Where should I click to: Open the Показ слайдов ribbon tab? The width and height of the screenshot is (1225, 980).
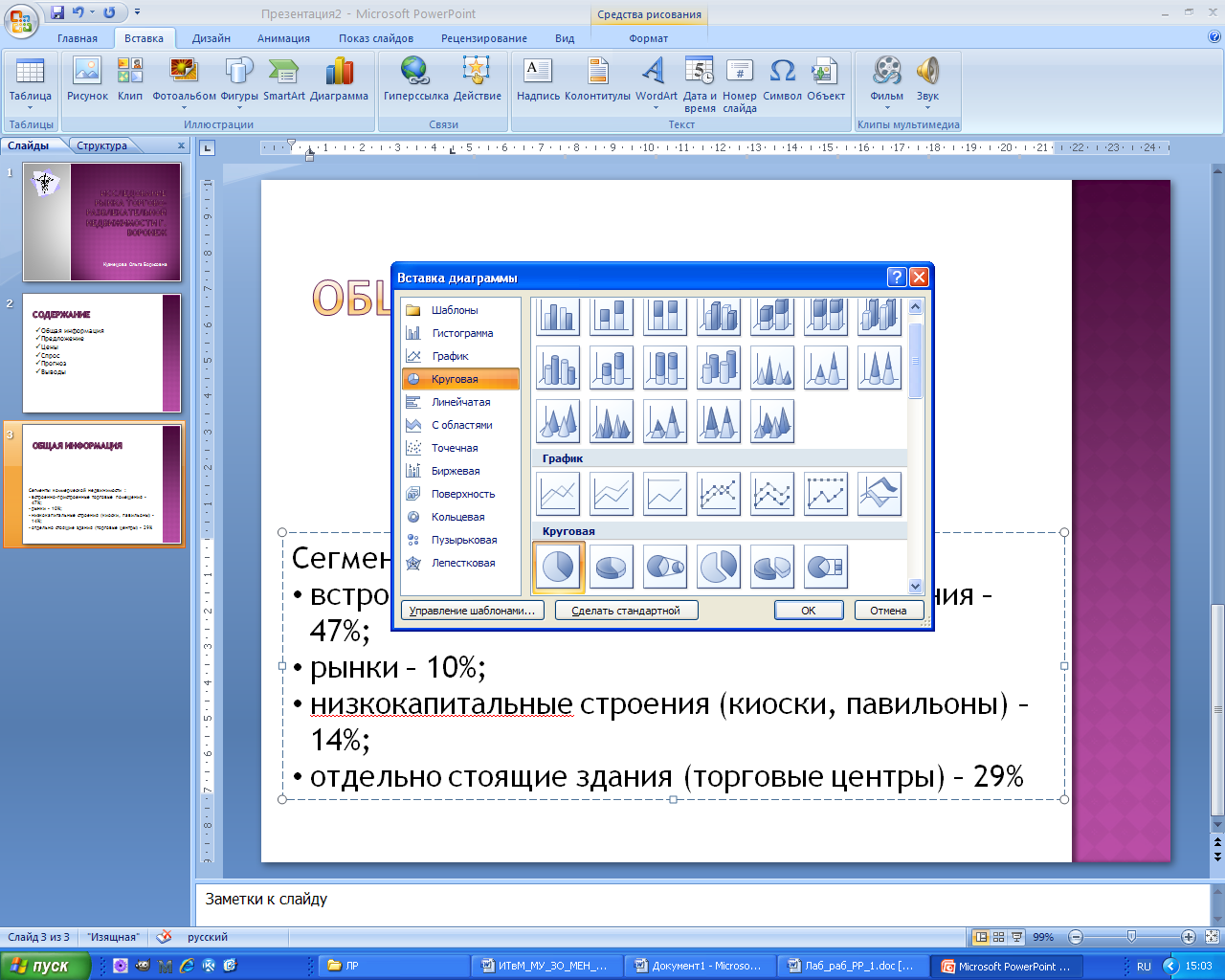[376, 38]
